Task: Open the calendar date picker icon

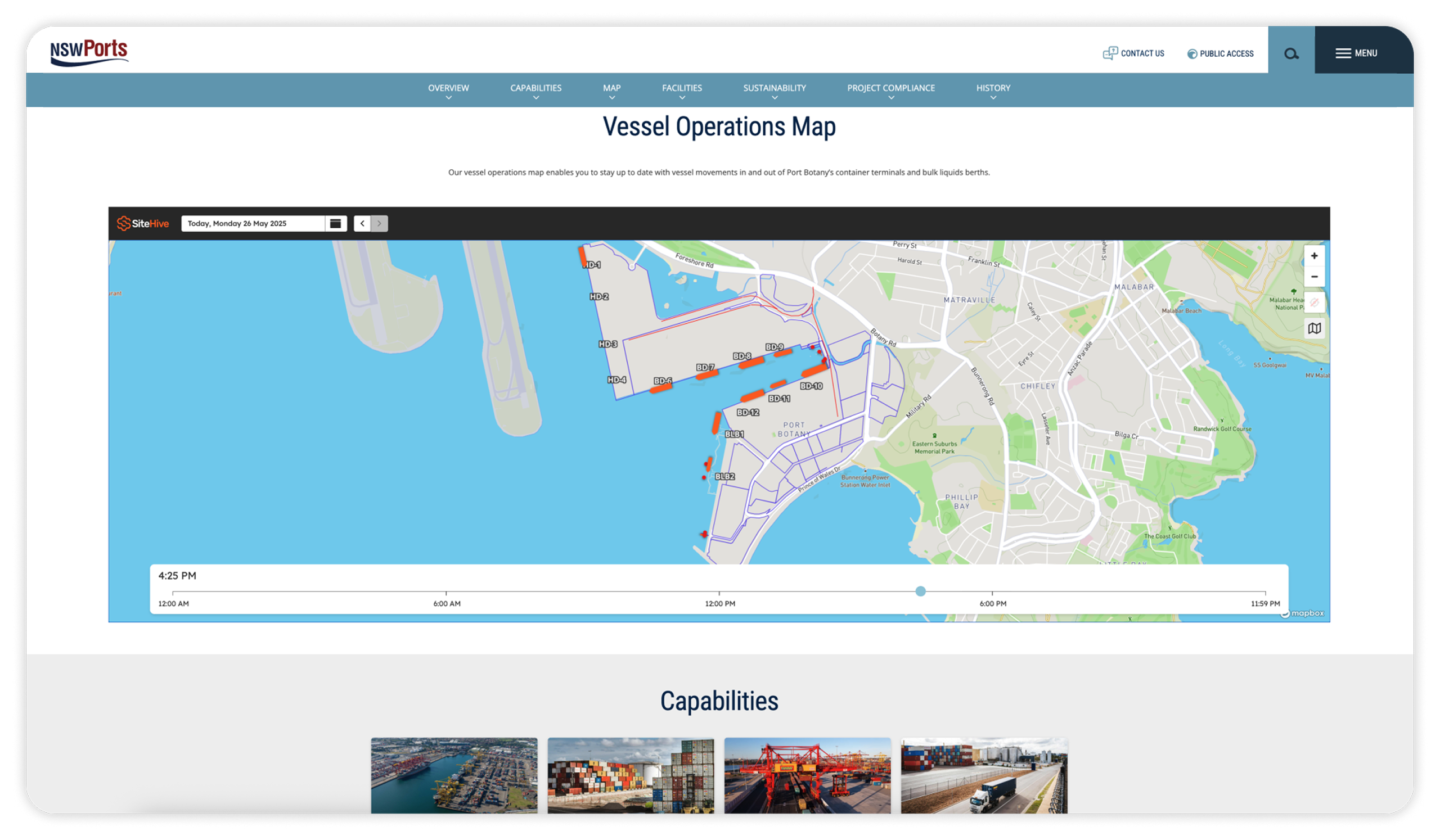Action: (x=335, y=223)
